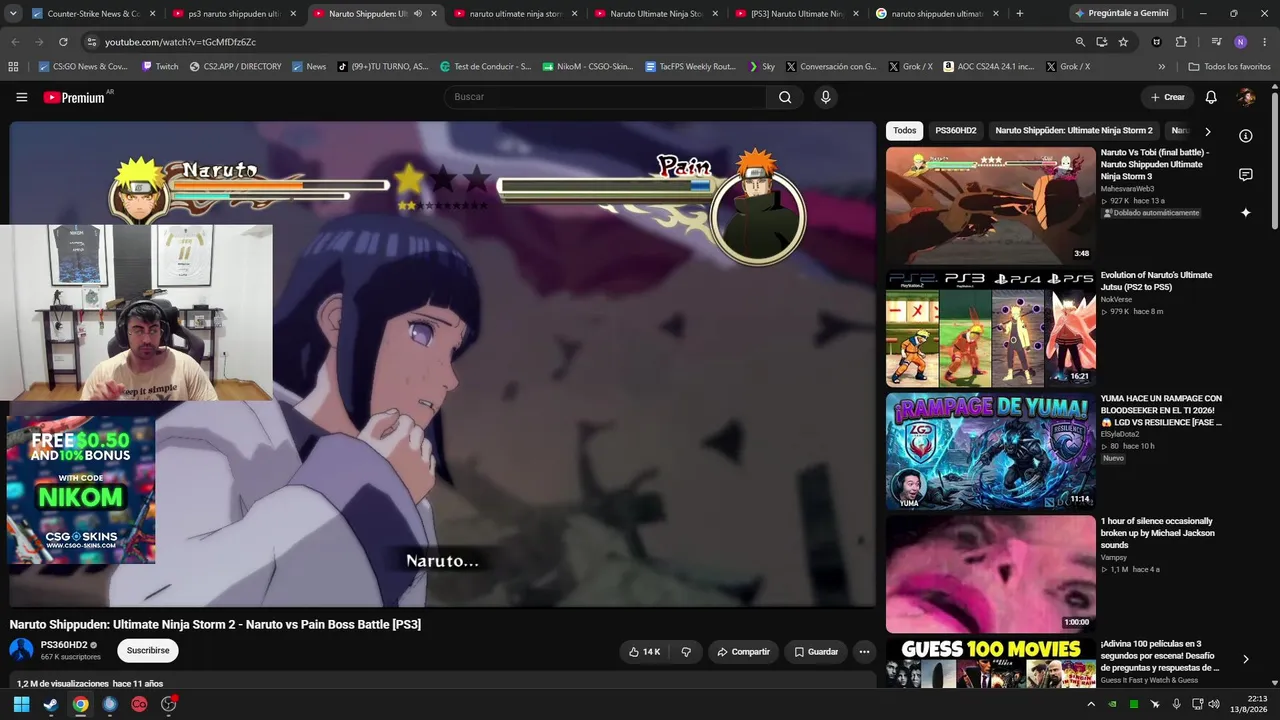Open the Crear create menu
This screenshot has width=1280, height=720.
[1167, 97]
